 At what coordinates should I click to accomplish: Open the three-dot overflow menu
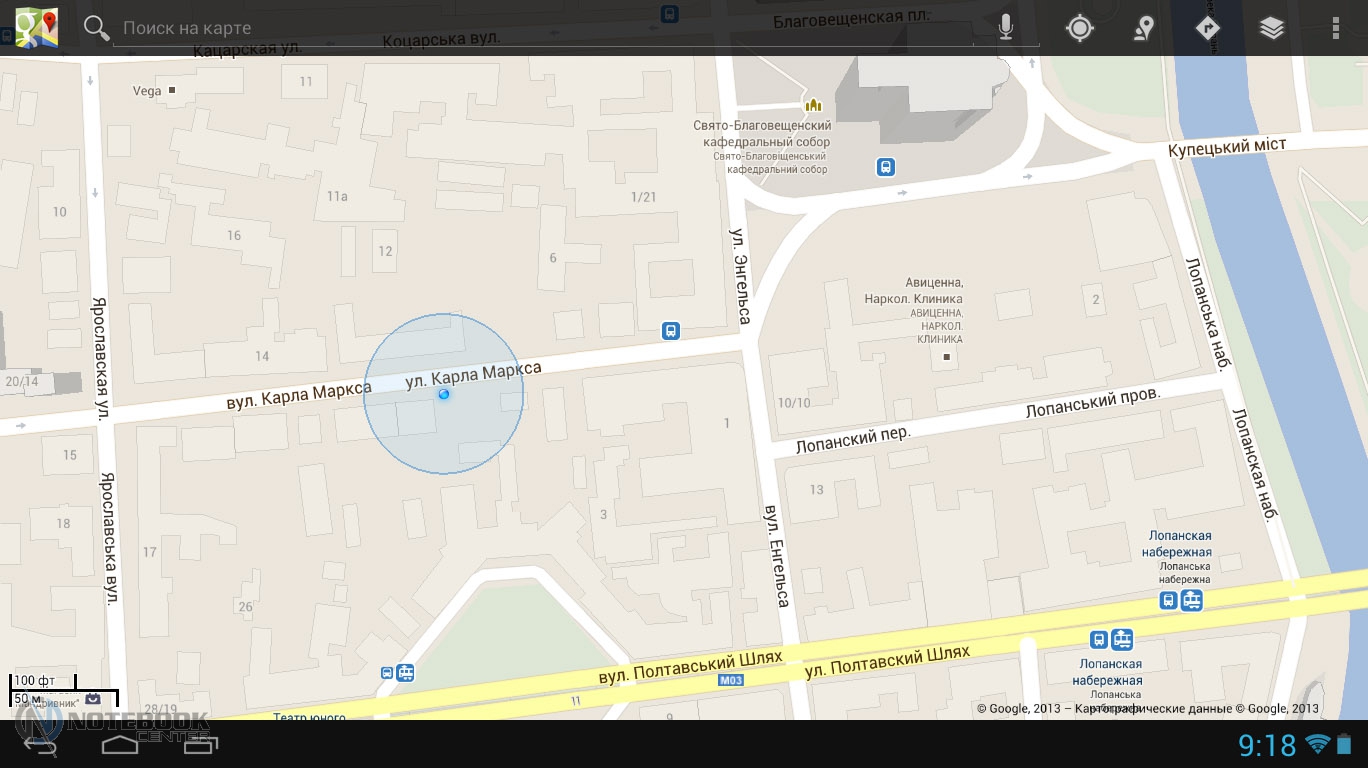click(x=1335, y=28)
